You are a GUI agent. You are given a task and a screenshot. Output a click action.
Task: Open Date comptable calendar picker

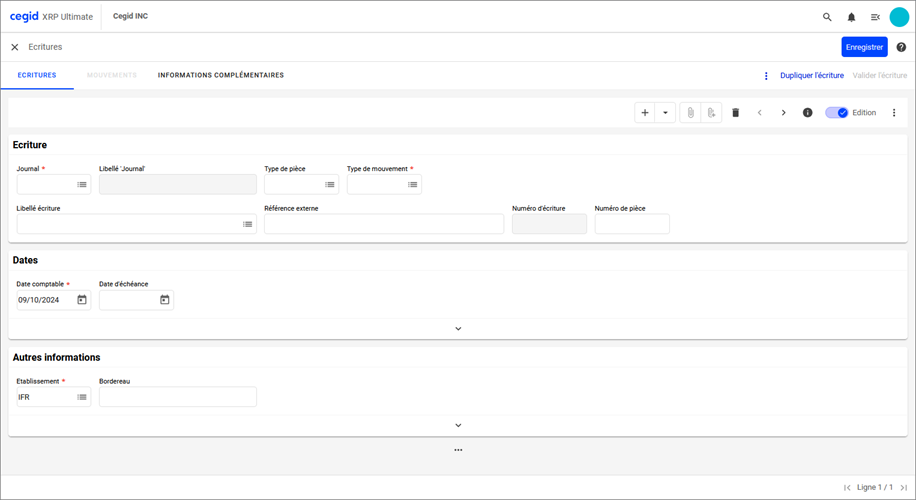pos(82,300)
